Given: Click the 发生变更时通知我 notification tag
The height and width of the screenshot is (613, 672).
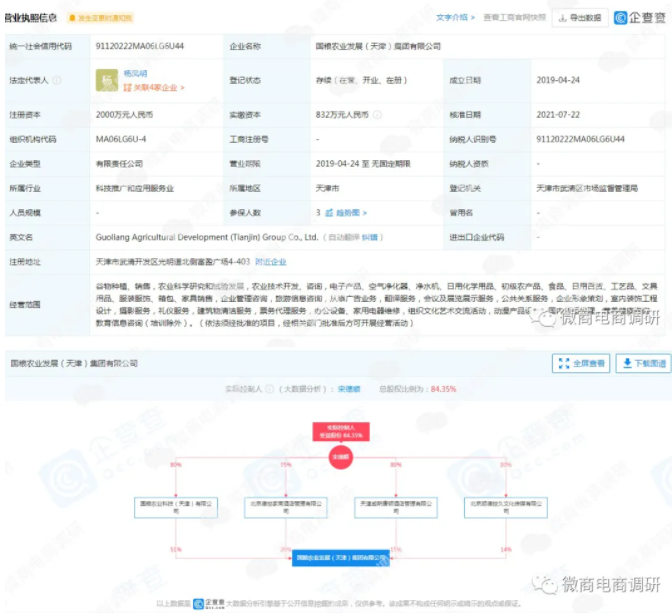Looking at the screenshot, I should pos(101,18).
